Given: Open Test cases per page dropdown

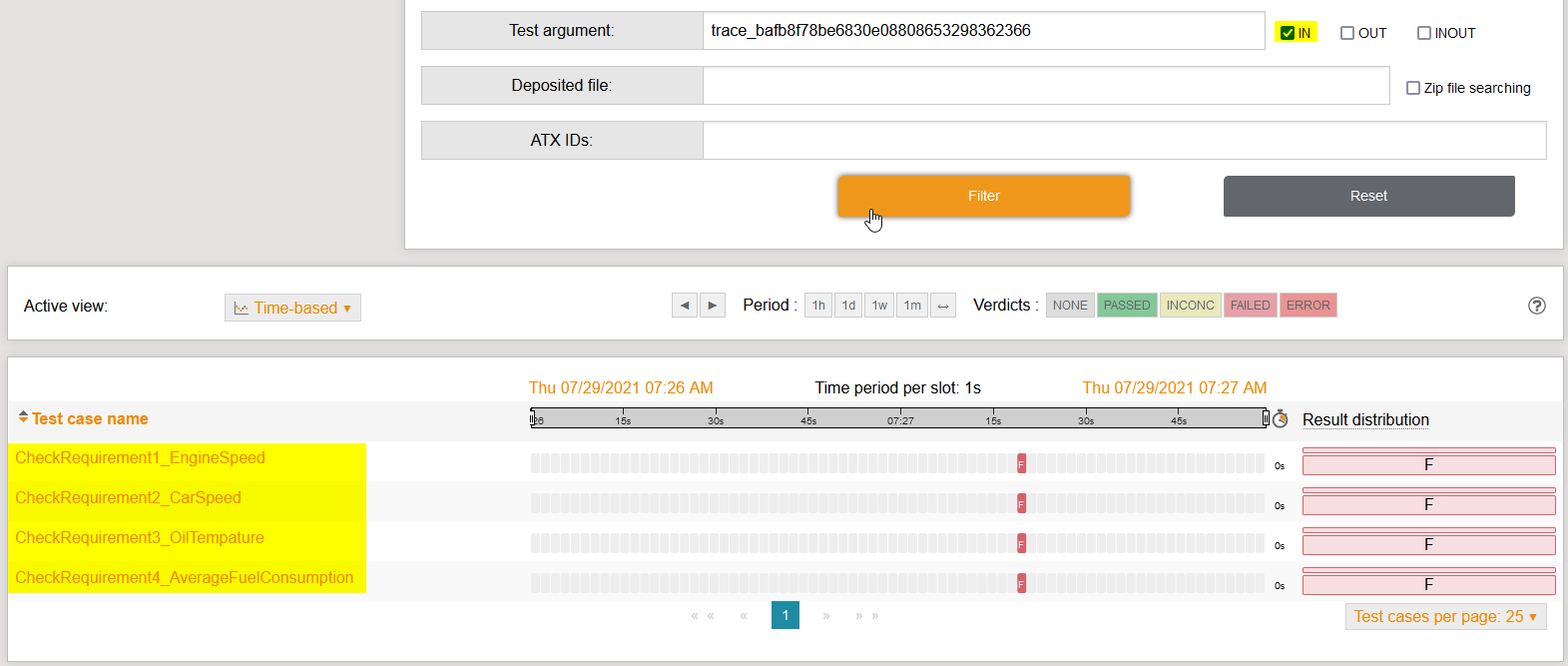Looking at the screenshot, I should pos(1445,617).
